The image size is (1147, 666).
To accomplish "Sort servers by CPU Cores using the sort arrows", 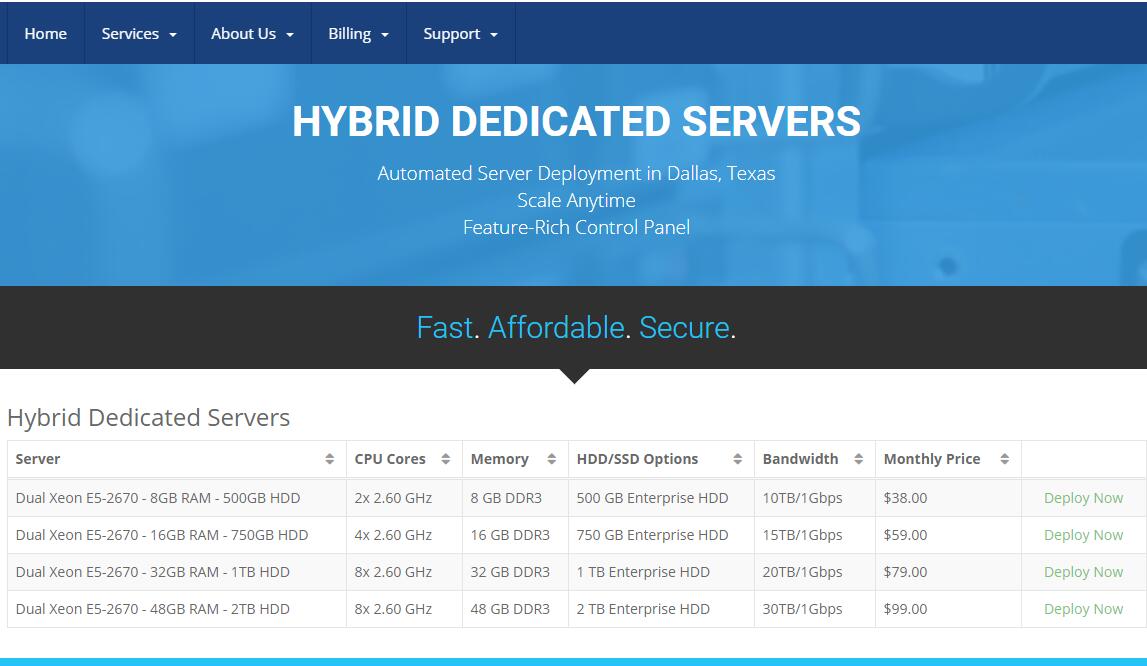I will 446,459.
